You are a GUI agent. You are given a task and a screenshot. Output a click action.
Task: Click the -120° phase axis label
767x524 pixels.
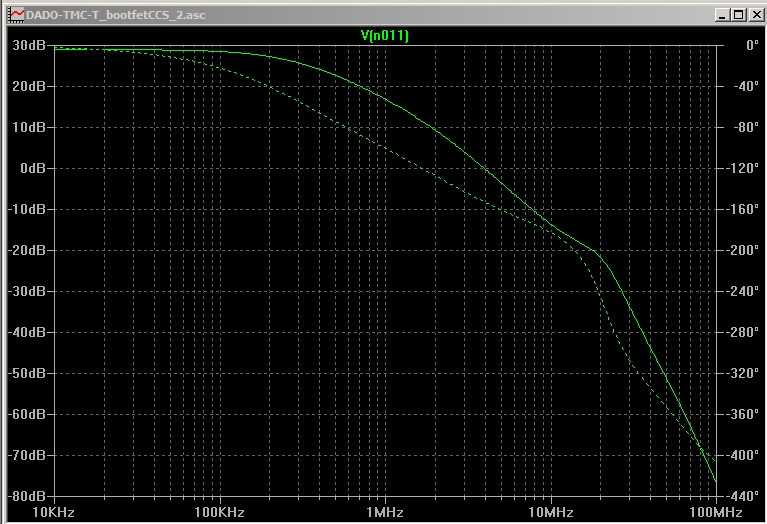pos(742,168)
